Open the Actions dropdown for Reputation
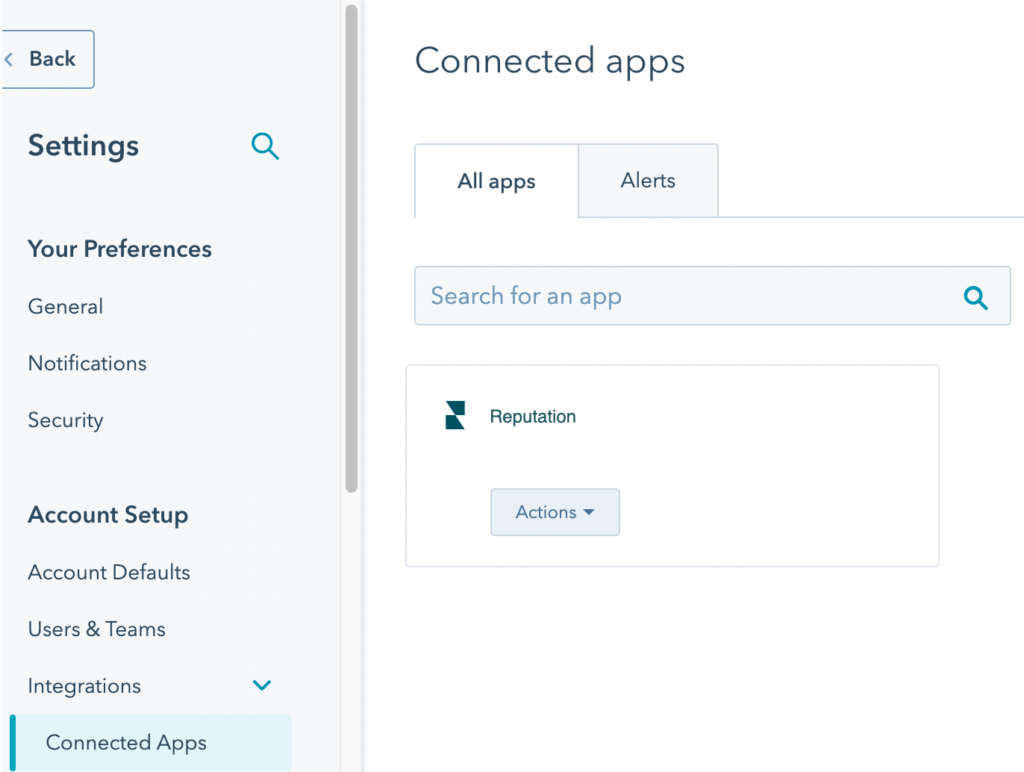 [554, 512]
